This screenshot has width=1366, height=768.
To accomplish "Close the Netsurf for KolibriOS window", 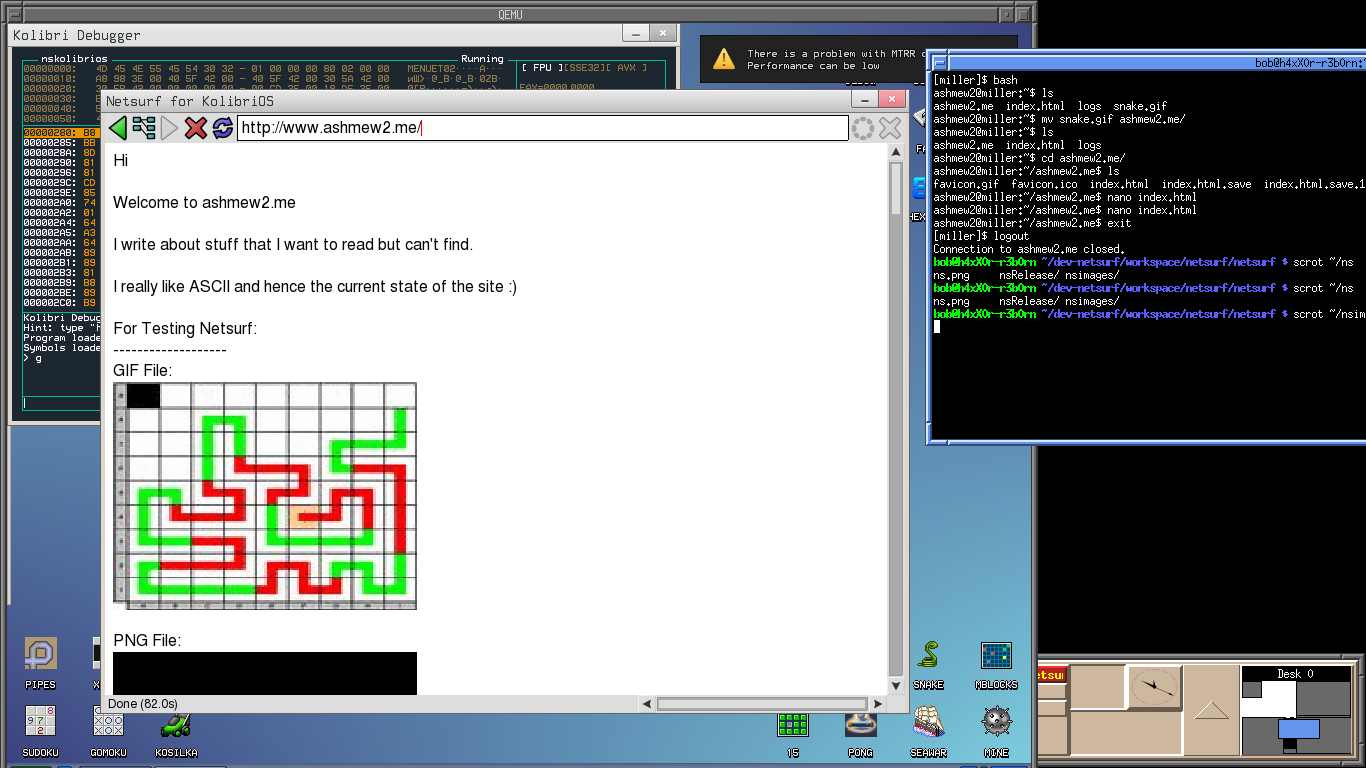I will click(x=892, y=100).
